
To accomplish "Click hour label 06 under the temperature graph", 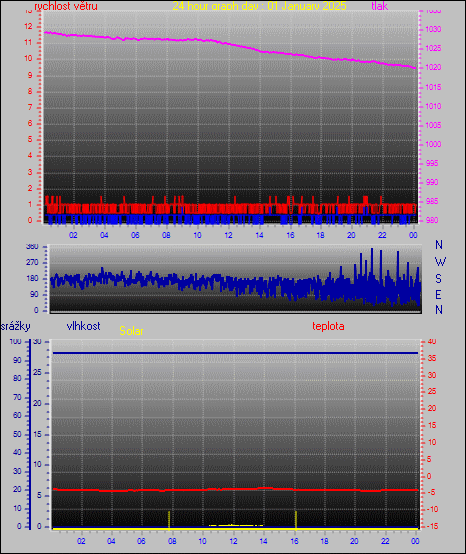I will (141, 541).
